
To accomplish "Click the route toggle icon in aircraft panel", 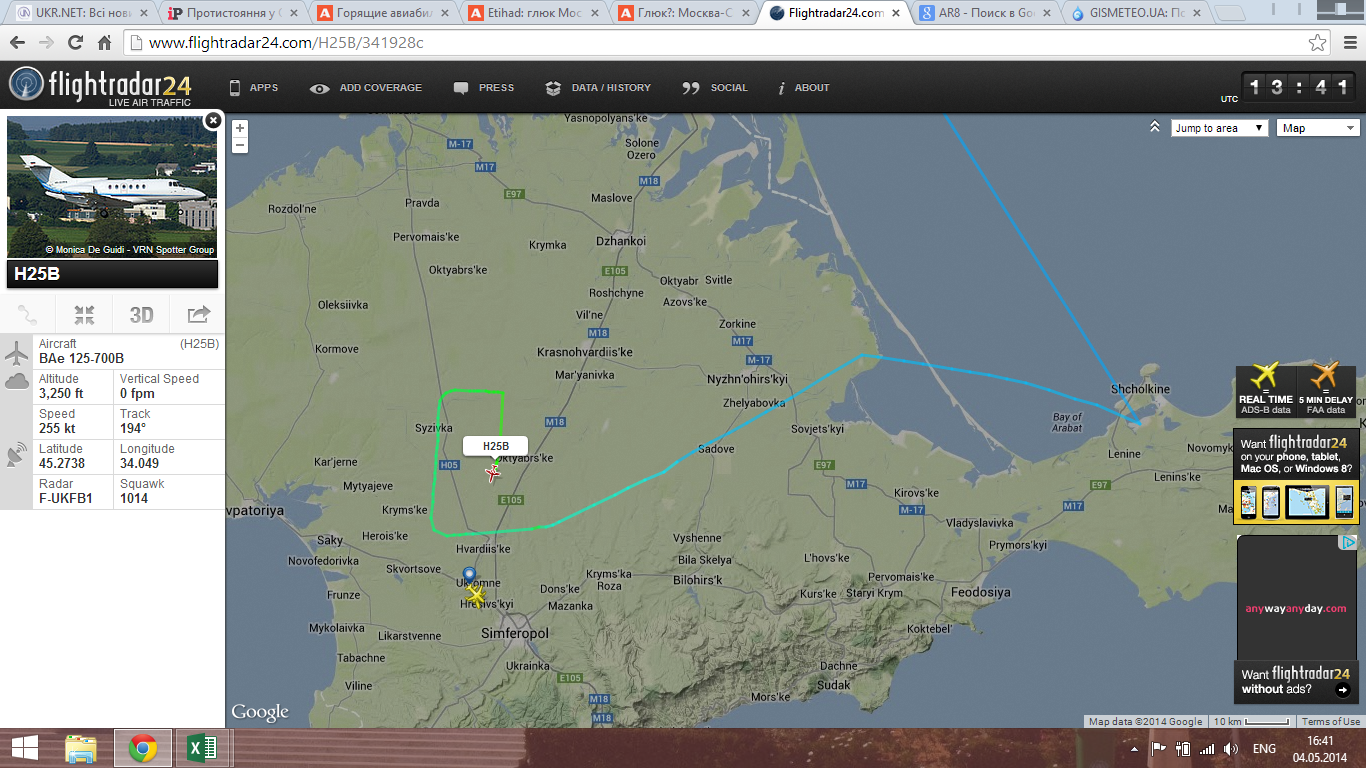I will click(x=27, y=315).
